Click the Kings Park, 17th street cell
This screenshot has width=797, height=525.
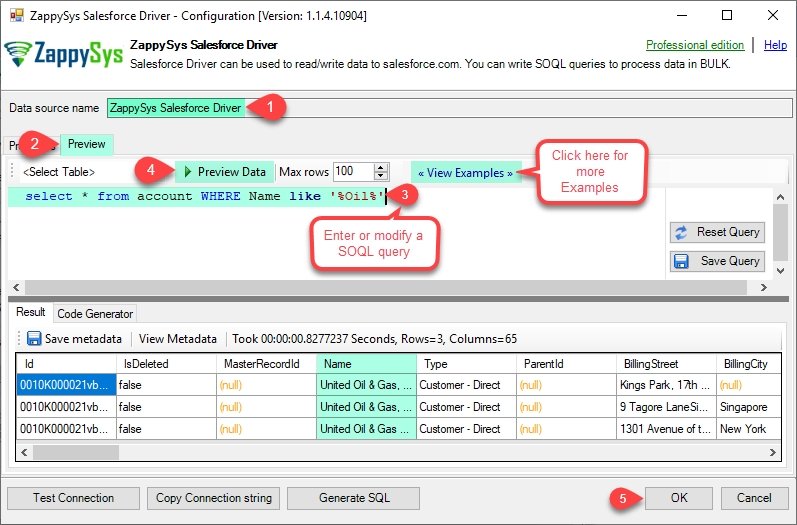point(666,385)
